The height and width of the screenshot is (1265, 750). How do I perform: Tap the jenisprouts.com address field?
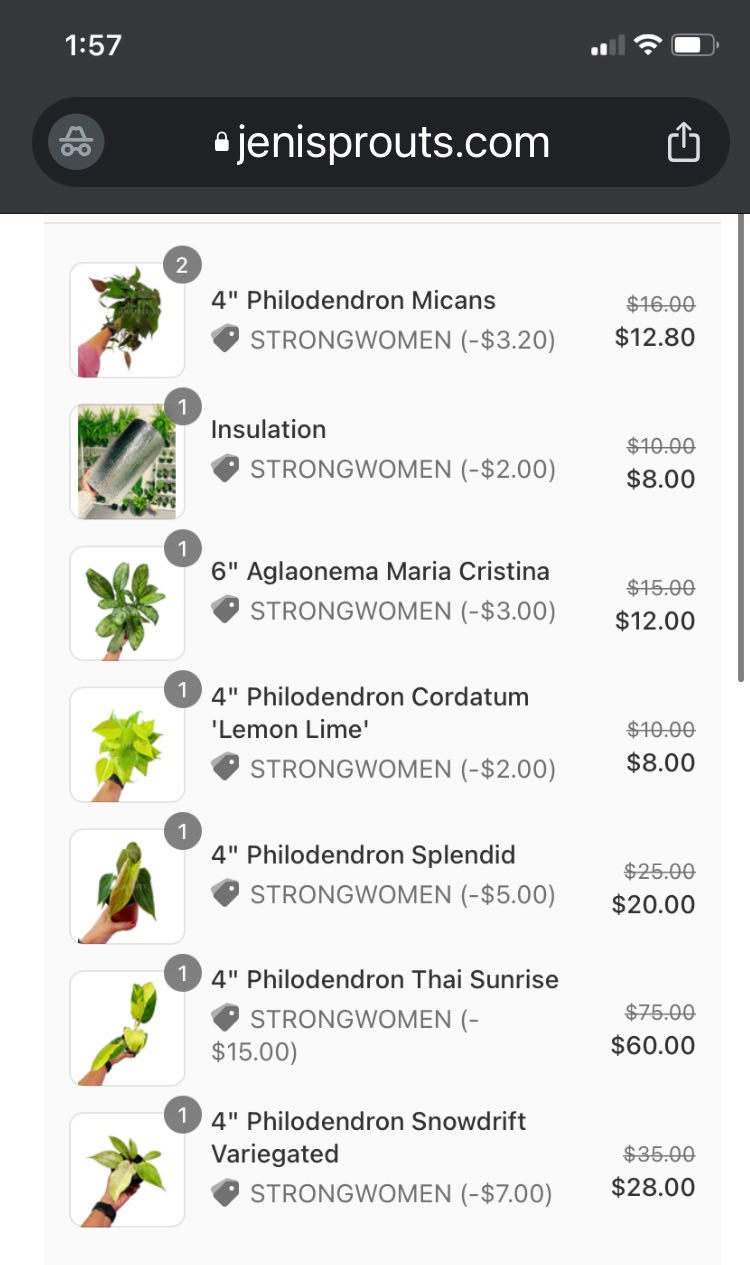(x=392, y=142)
